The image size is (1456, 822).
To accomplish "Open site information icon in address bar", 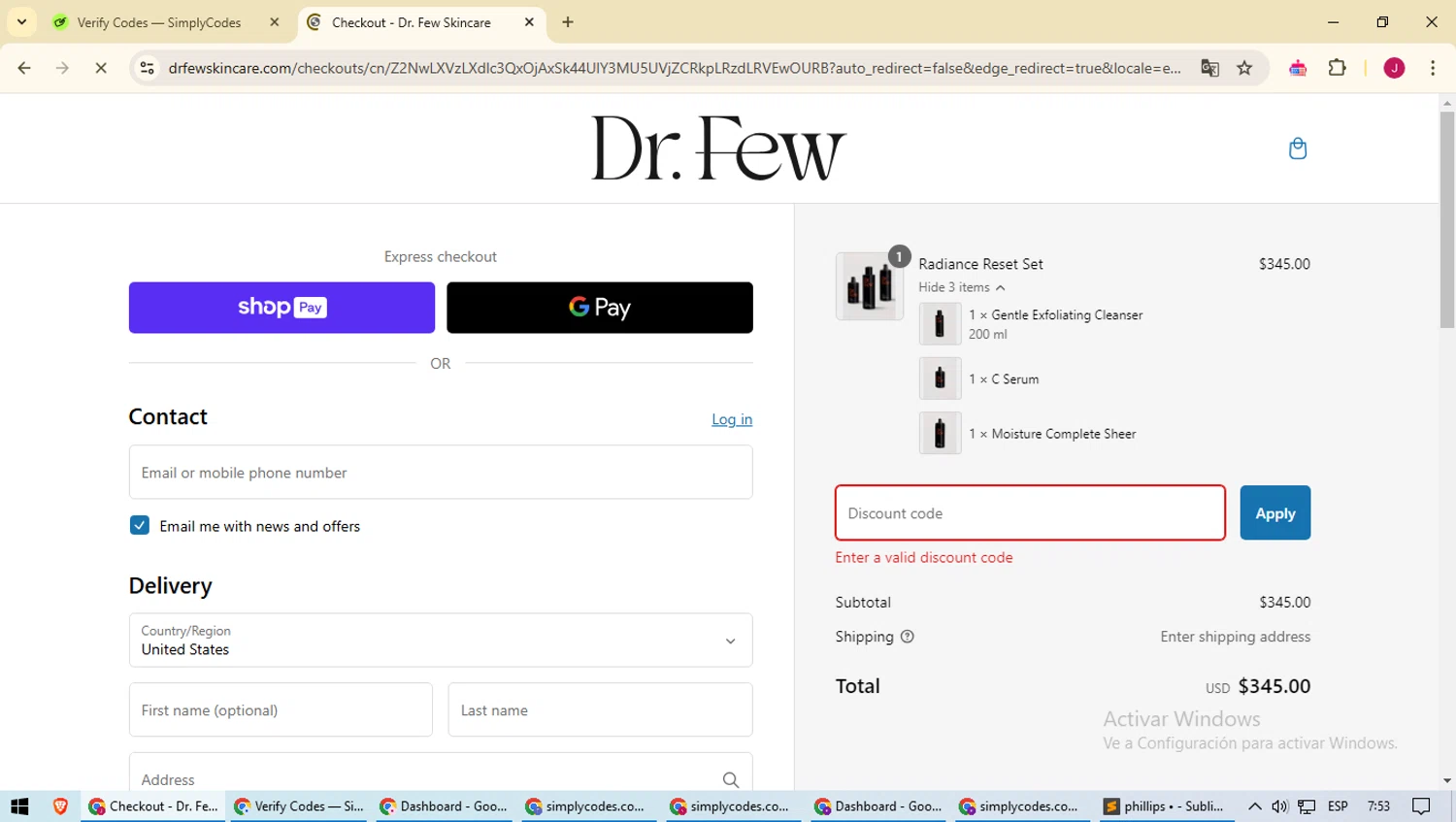I will coord(148,68).
